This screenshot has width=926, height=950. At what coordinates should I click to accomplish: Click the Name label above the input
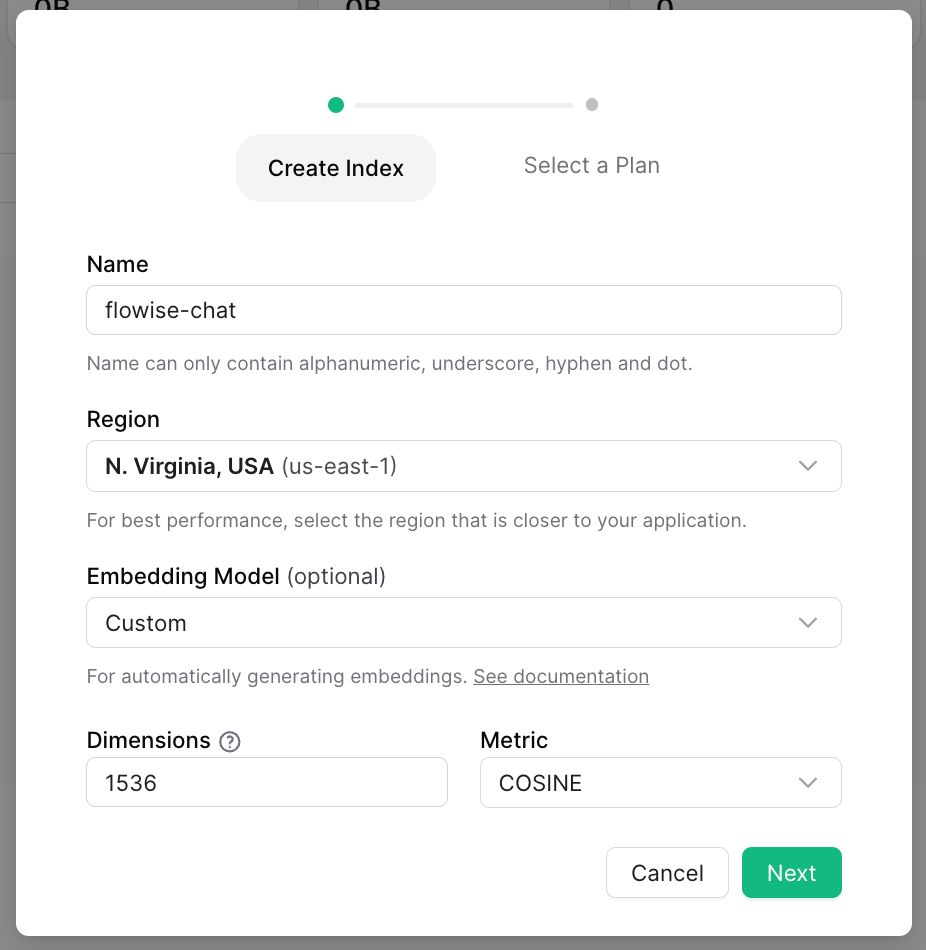point(118,264)
